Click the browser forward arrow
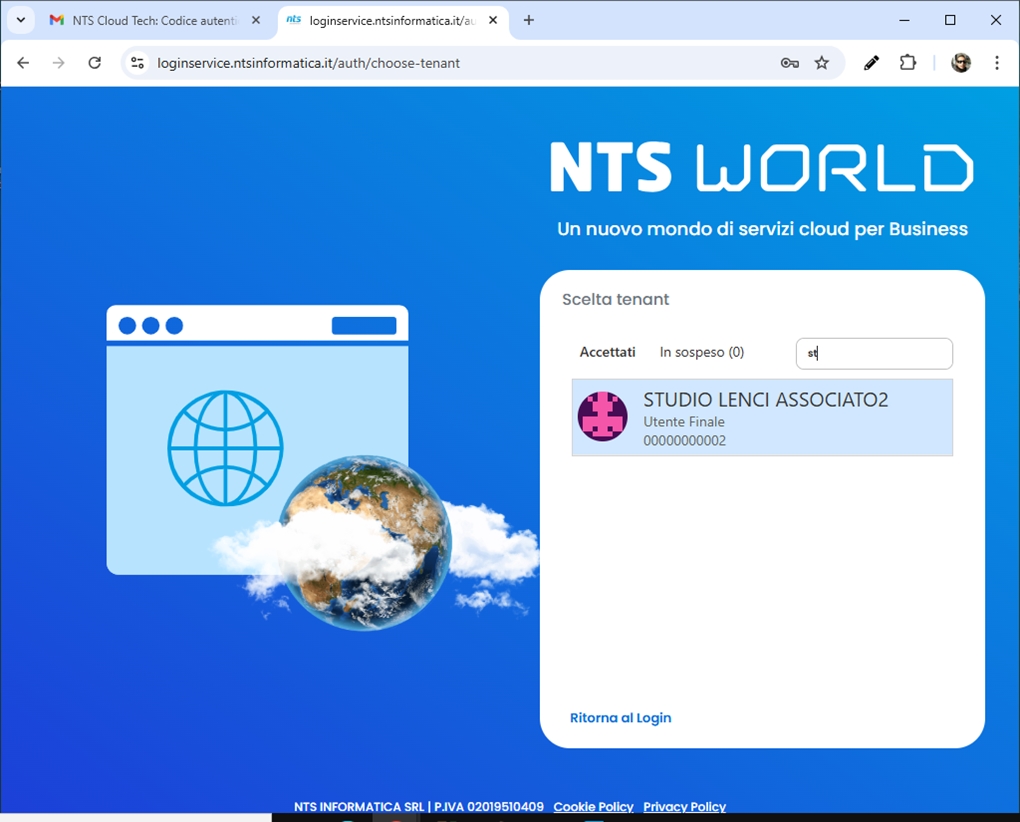The height and width of the screenshot is (822, 1020). 59,63
